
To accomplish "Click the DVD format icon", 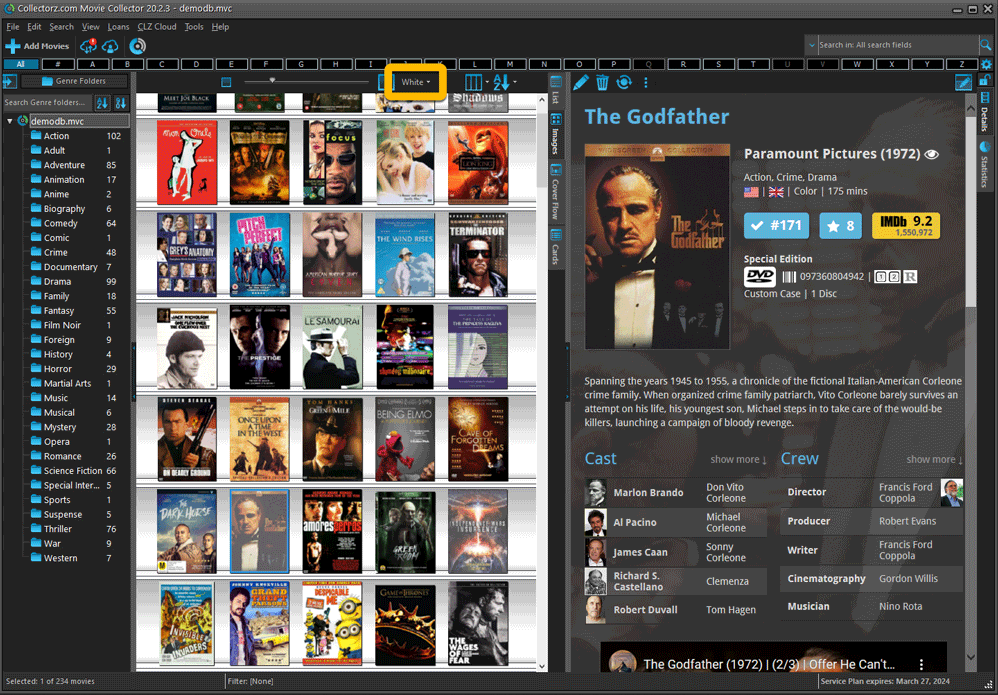I will pyautogui.click(x=760, y=277).
